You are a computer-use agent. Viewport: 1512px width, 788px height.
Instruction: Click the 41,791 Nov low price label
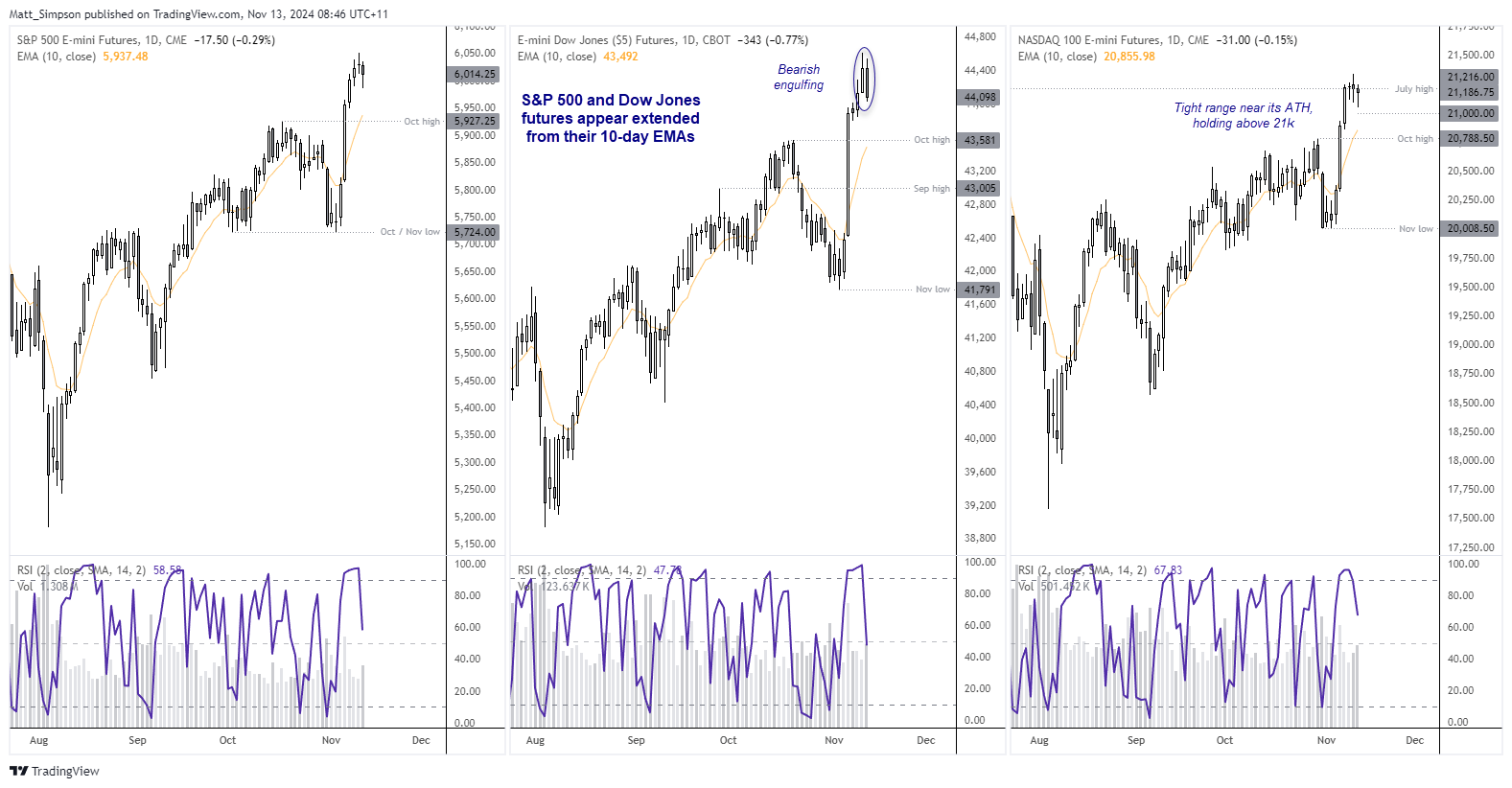[x=980, y=290]
